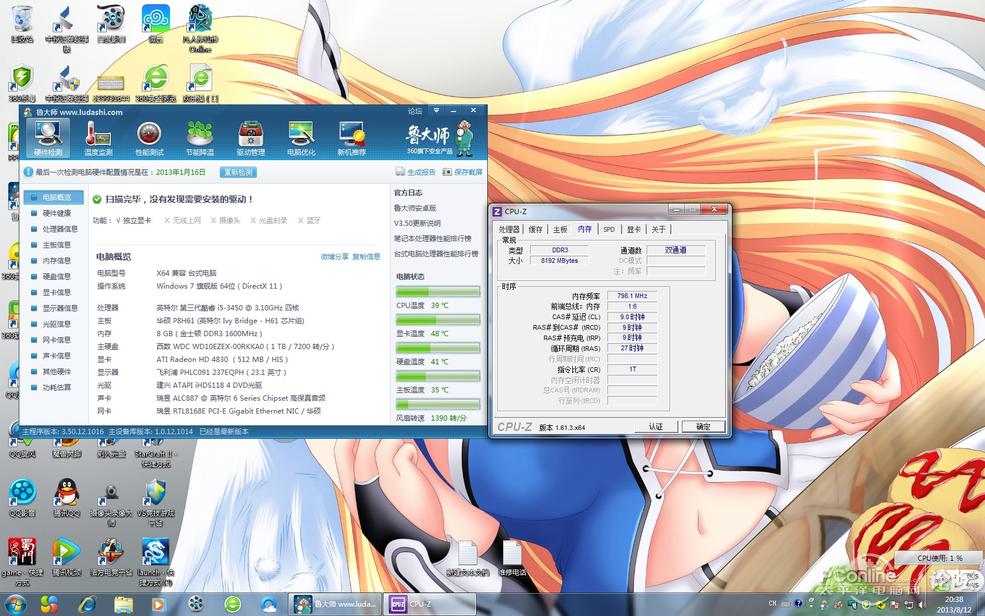
Task: Open the Ludashi title bar dropdown menu arrow
Action: (436, 111)
